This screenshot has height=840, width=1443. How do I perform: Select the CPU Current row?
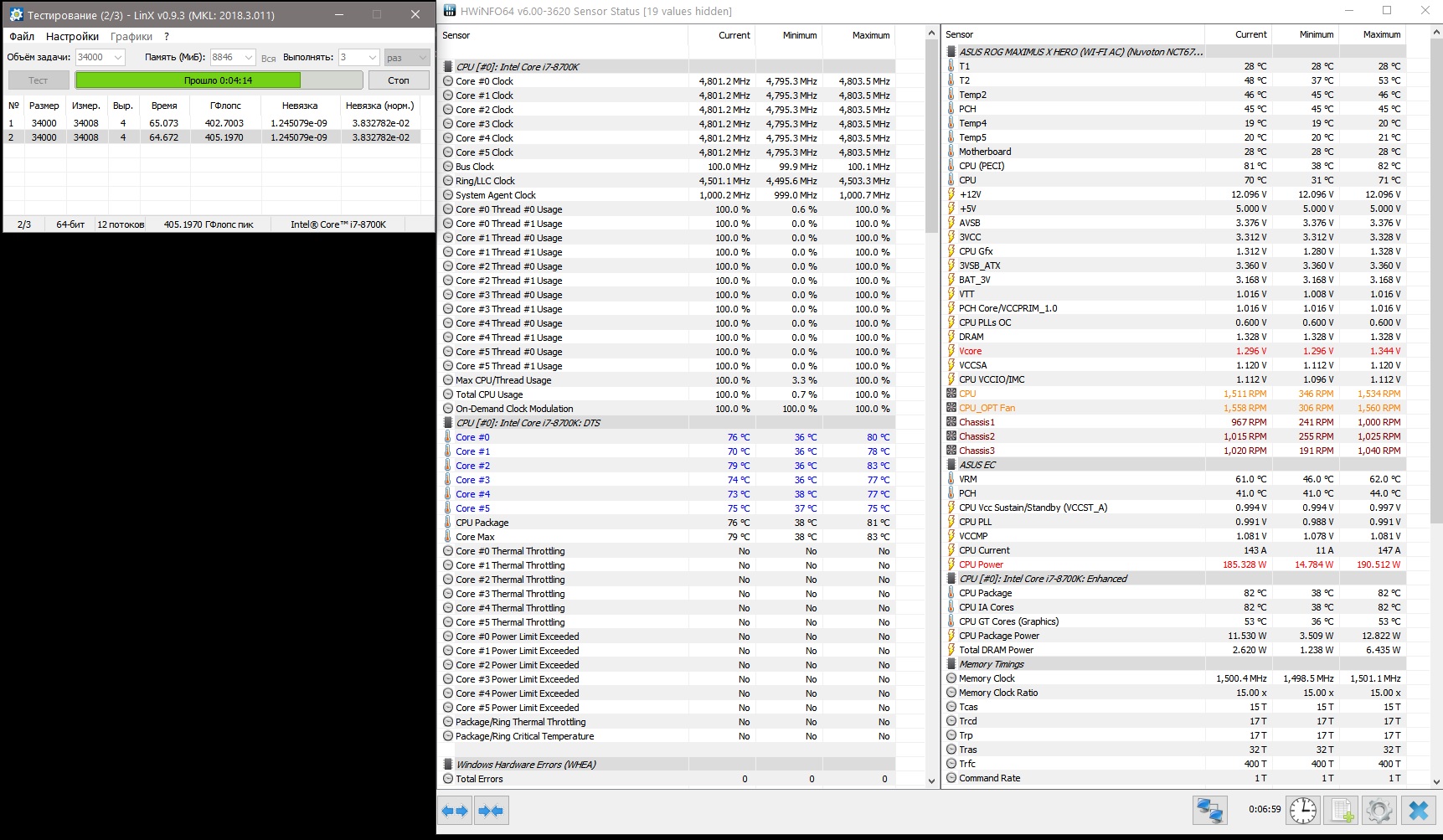point(1174,550)
